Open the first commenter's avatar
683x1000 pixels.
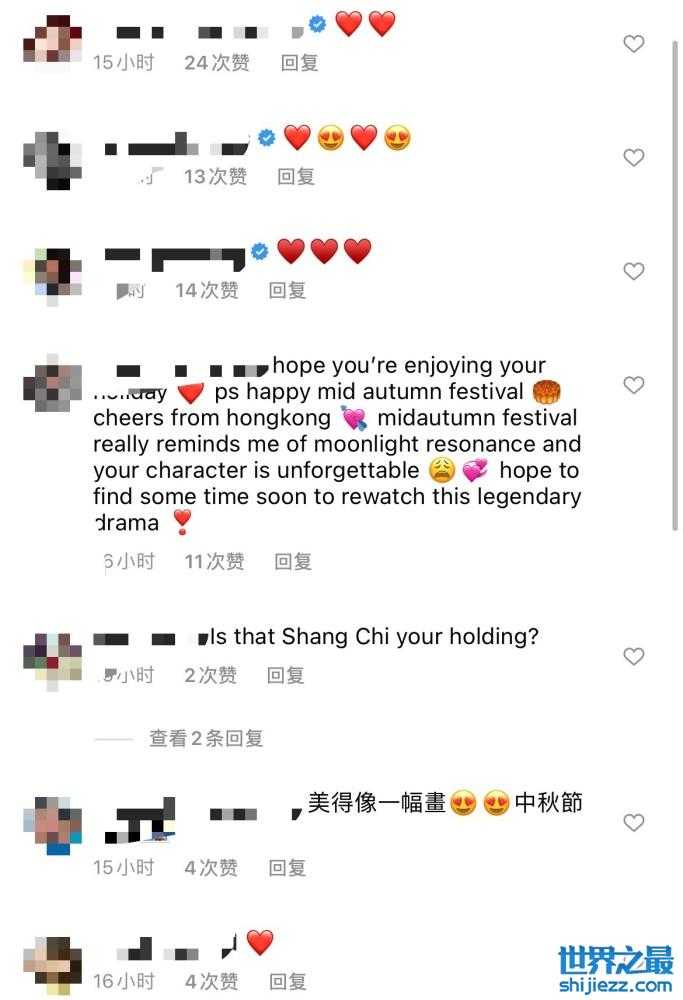[52, 40]
